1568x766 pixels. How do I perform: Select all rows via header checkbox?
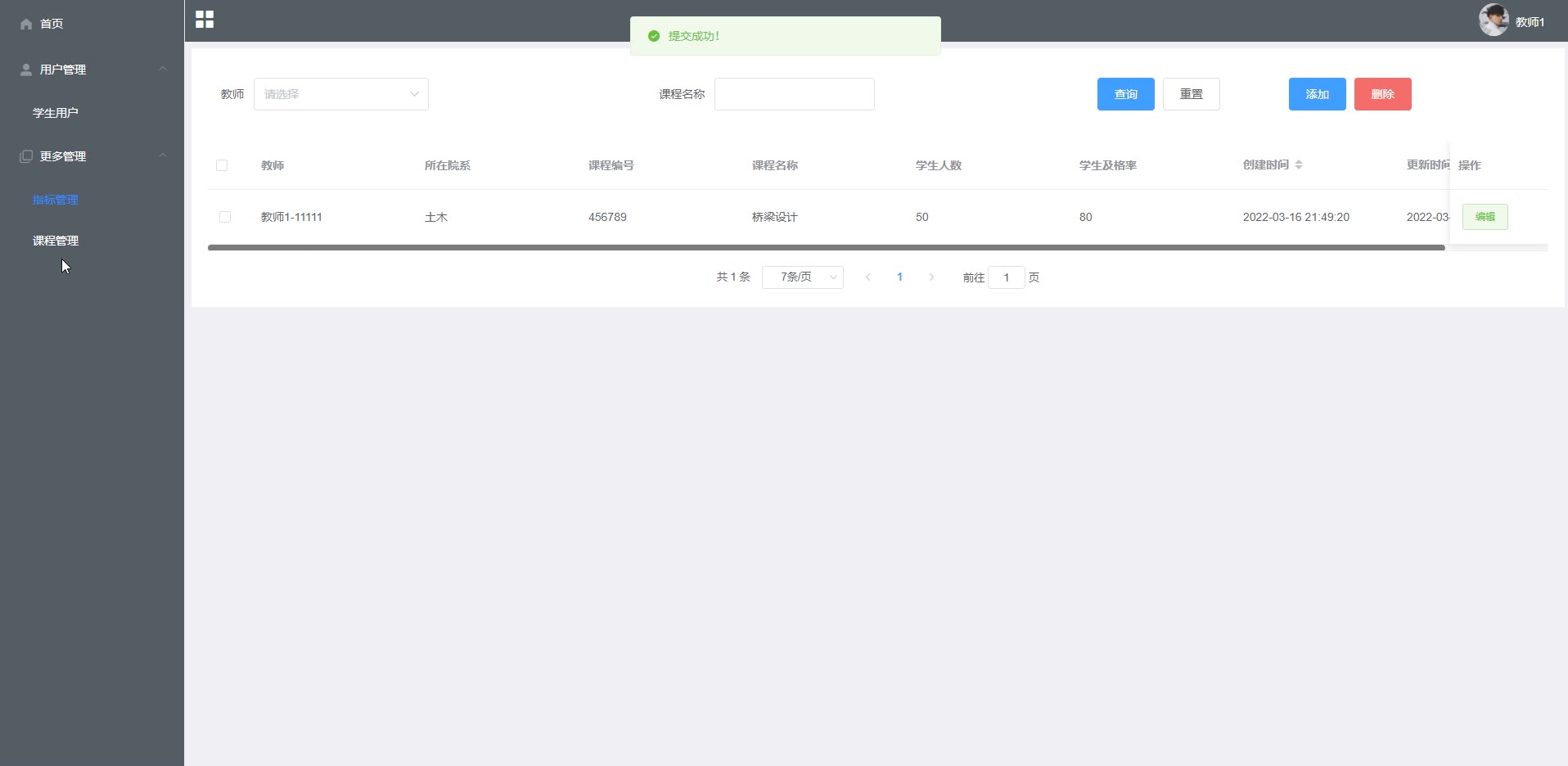222,165
